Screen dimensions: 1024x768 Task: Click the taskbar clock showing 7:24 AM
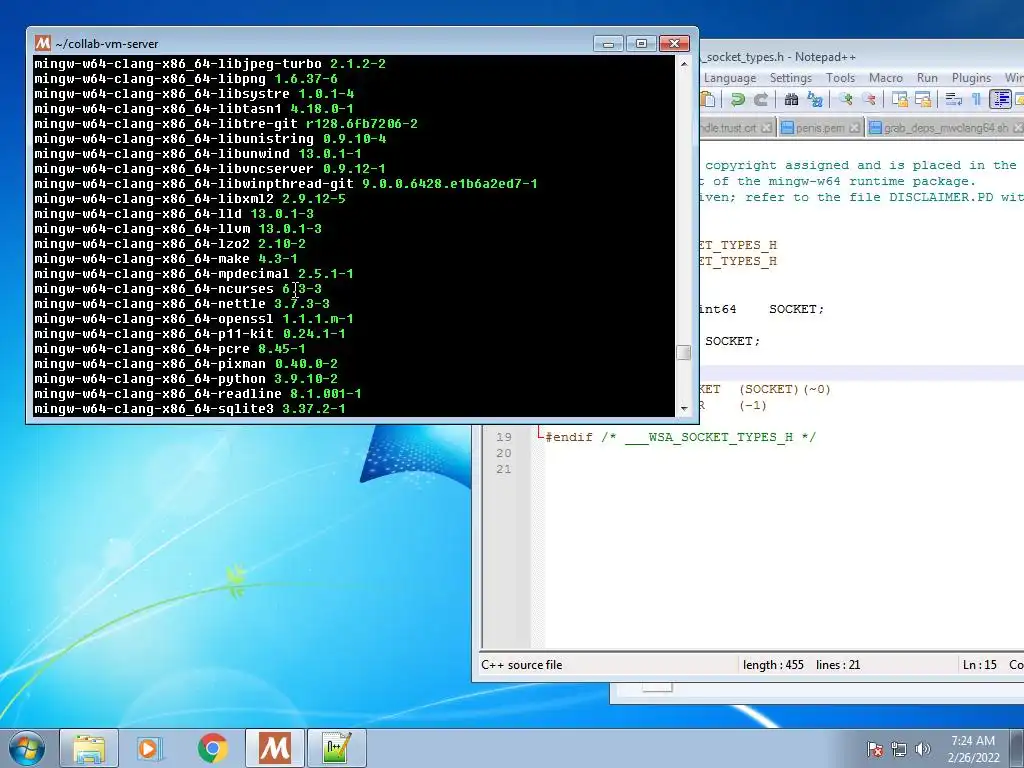[x=973, y=749]
